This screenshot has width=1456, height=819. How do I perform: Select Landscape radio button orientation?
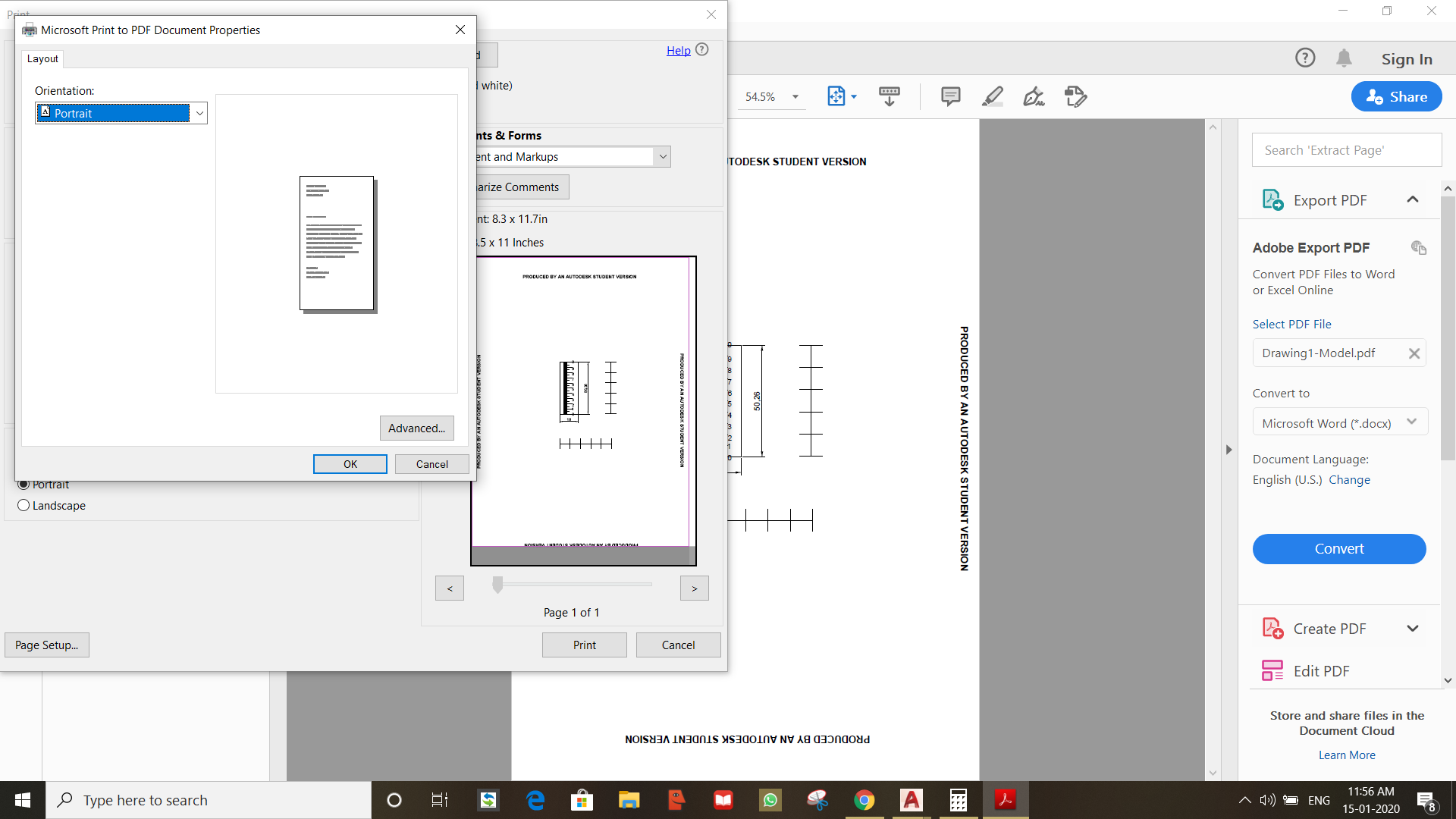(23, 505)
